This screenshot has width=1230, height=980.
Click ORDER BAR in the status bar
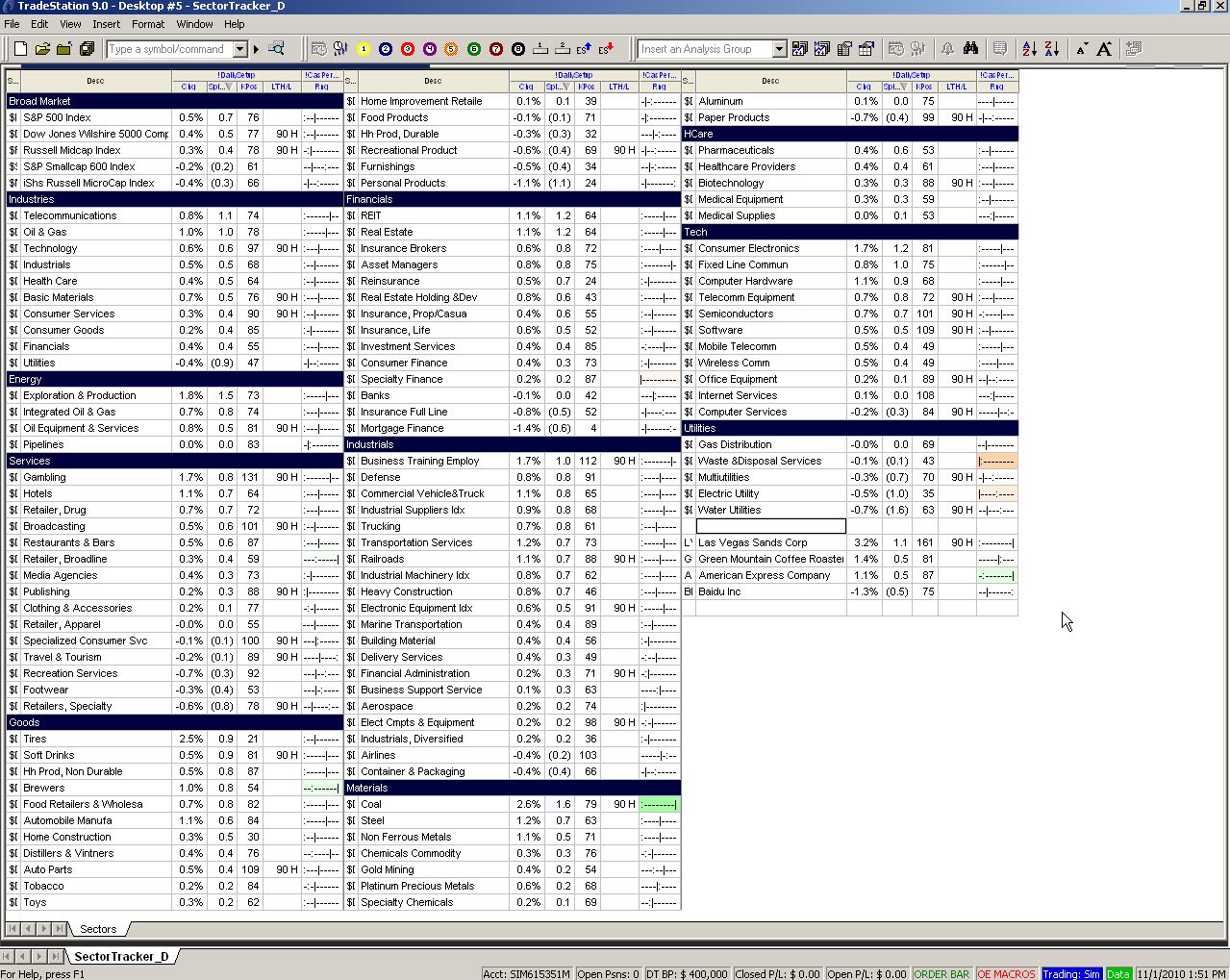[x=941, y=973]
